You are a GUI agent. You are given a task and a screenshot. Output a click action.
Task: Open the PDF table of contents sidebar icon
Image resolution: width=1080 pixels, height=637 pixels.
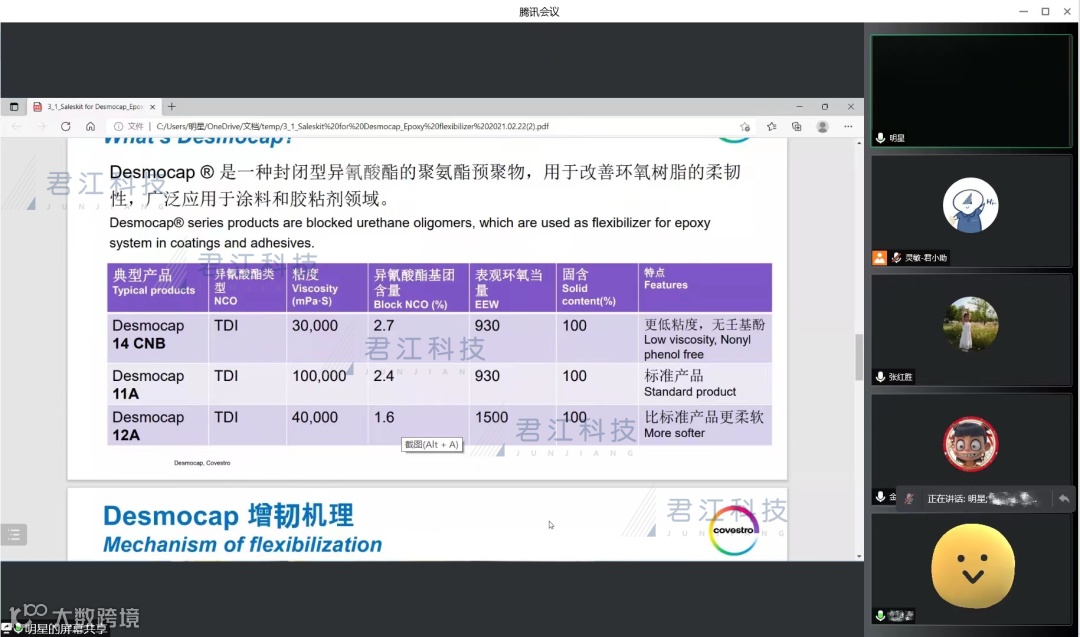pyautogui.click(x=14, y=534)
